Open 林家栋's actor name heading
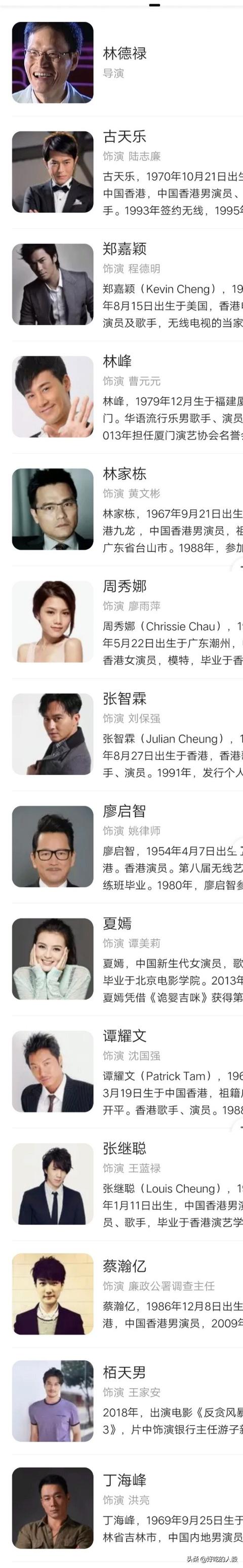This screenshot has width=243, height=1568. point(125,474)
